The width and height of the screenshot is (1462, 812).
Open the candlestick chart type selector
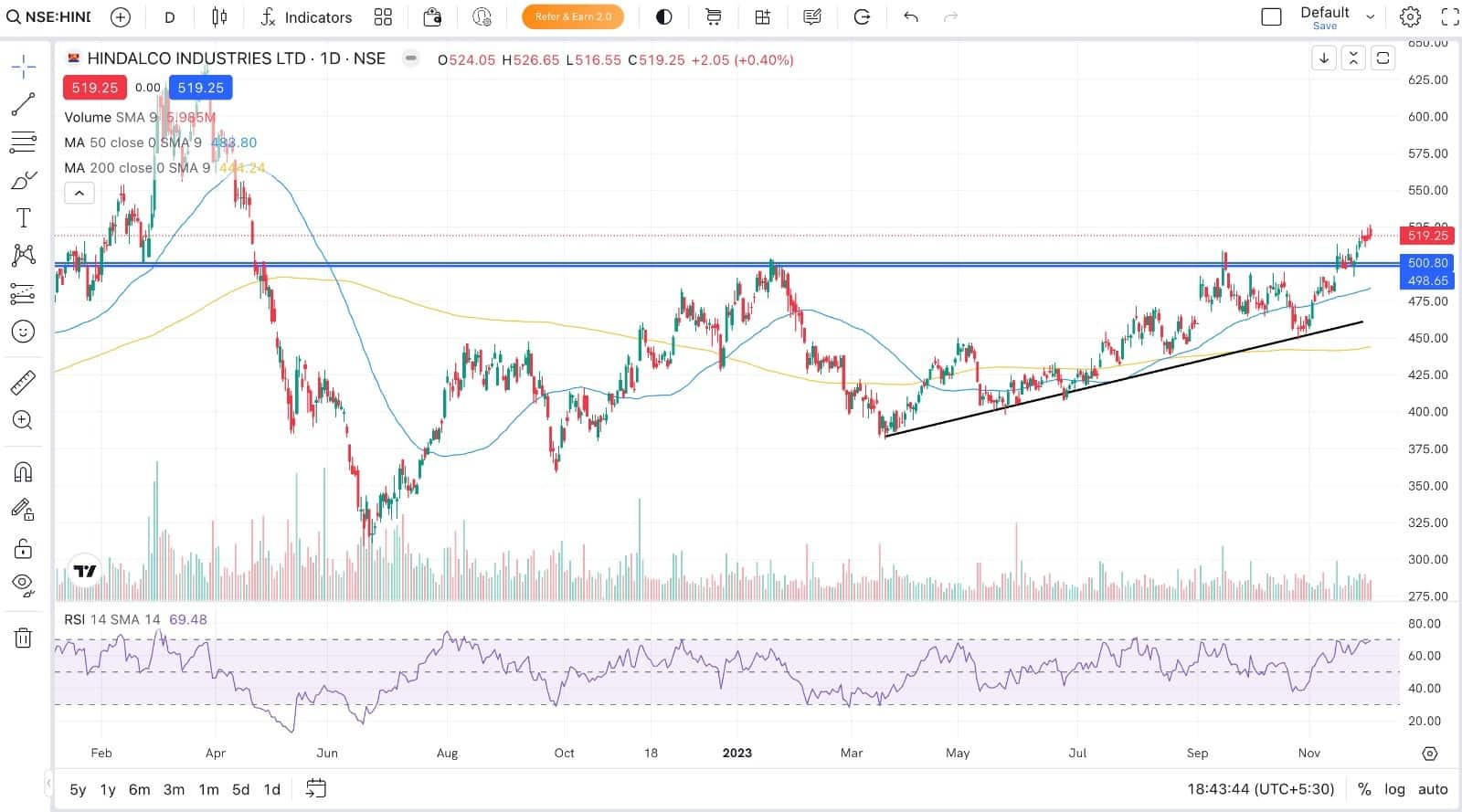coord(219,16)
